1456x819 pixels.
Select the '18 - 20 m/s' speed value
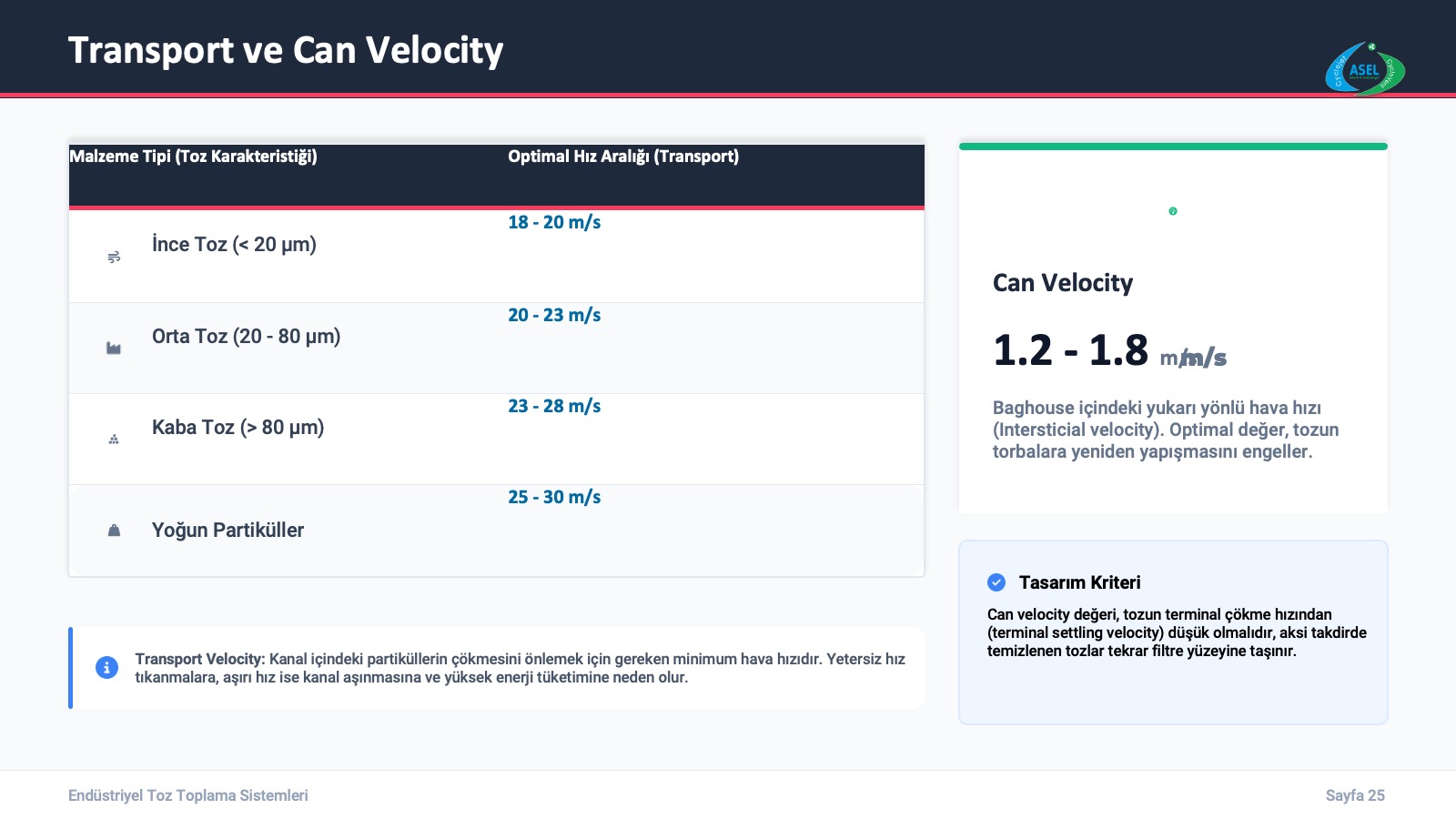[554, 222]
